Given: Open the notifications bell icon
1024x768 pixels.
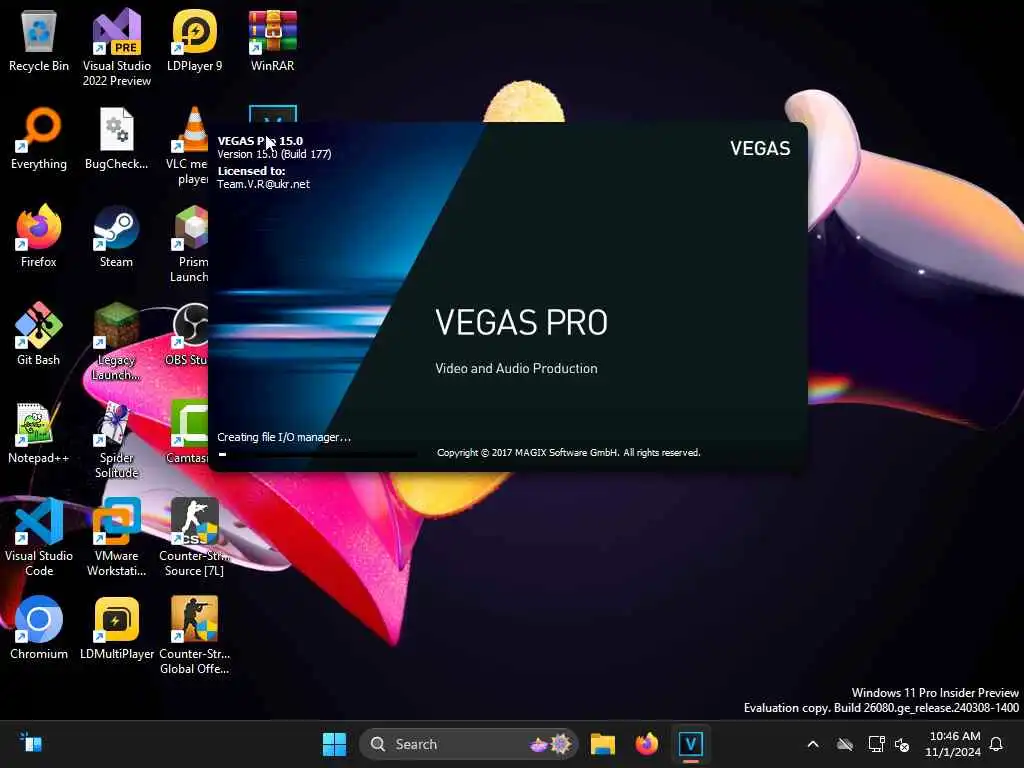Looking at the screenshot, I should pos(997,744).
